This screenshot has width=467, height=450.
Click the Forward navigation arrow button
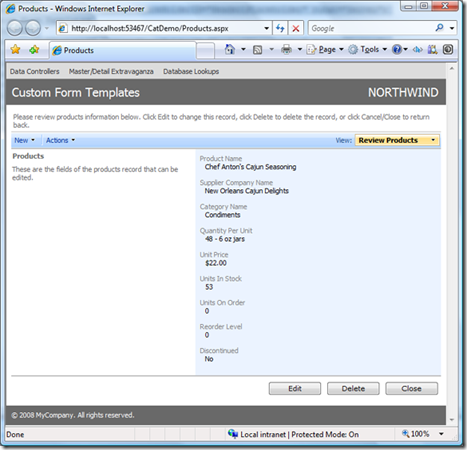pos(33,28)
